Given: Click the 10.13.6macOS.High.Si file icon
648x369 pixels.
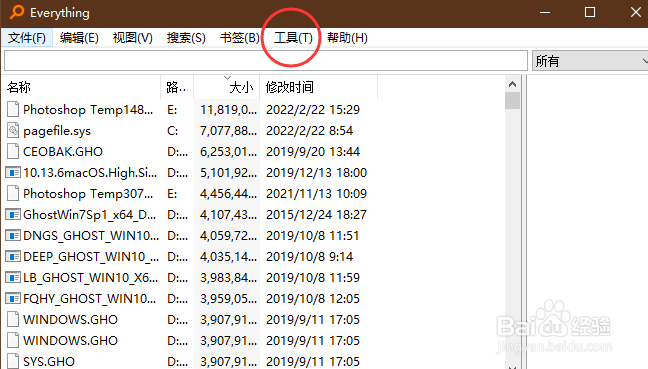Looking at the screenshot, I should (x=13, y=172).
